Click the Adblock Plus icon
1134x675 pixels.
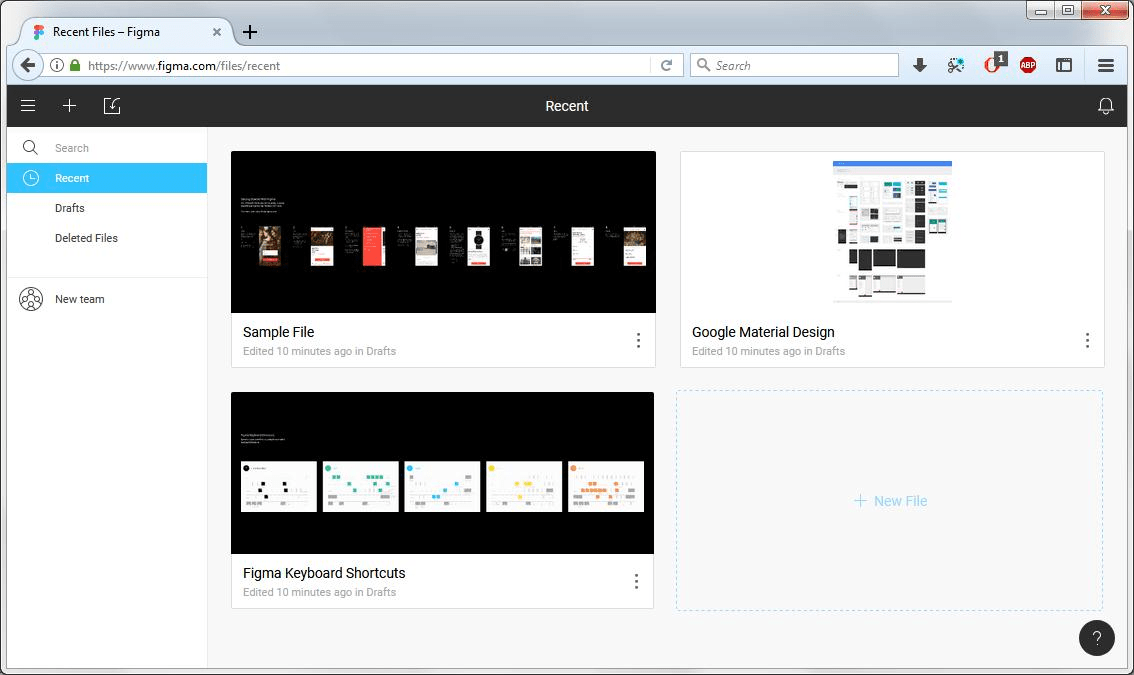(1028, 65)
